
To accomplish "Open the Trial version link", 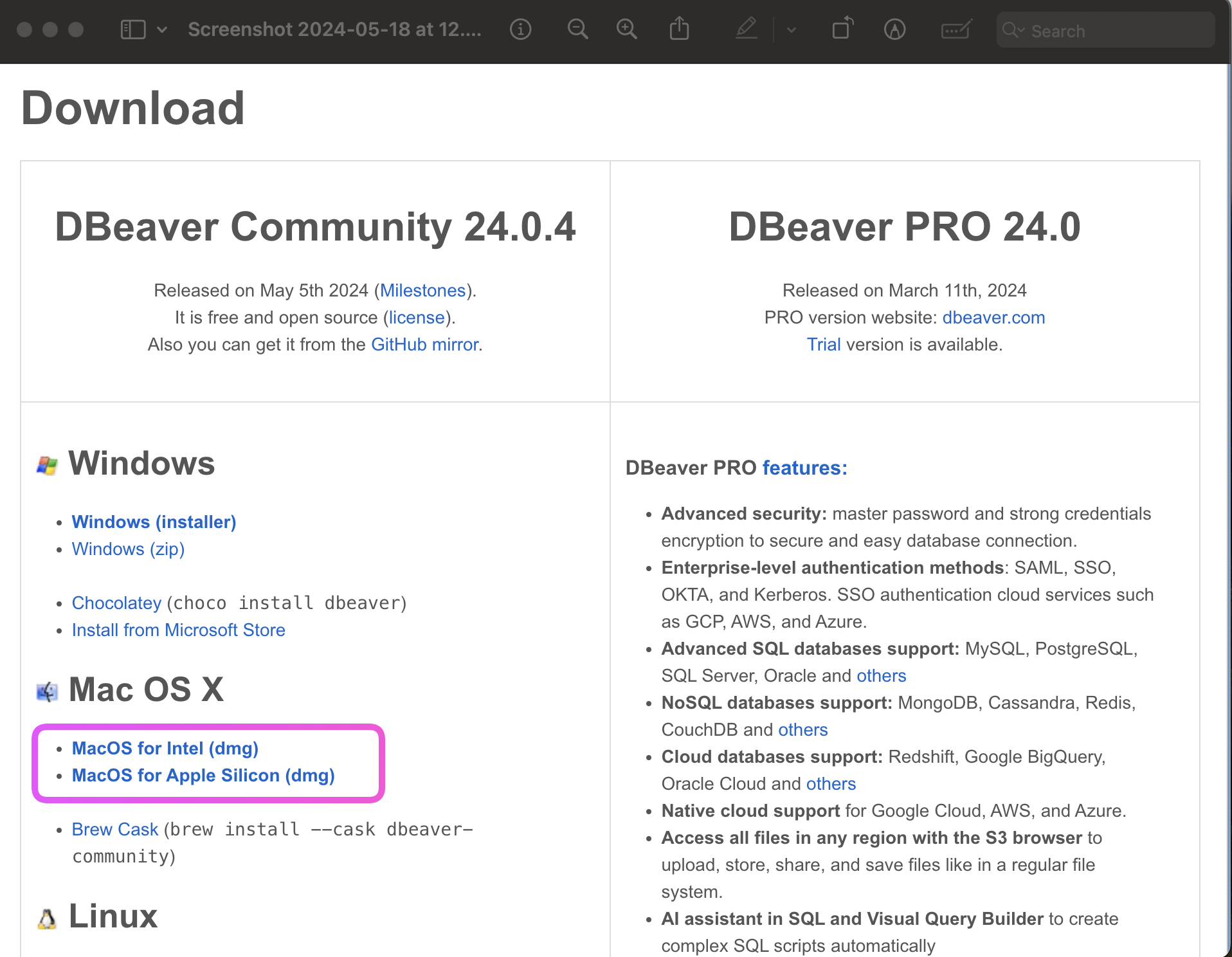I will (824, 344).
